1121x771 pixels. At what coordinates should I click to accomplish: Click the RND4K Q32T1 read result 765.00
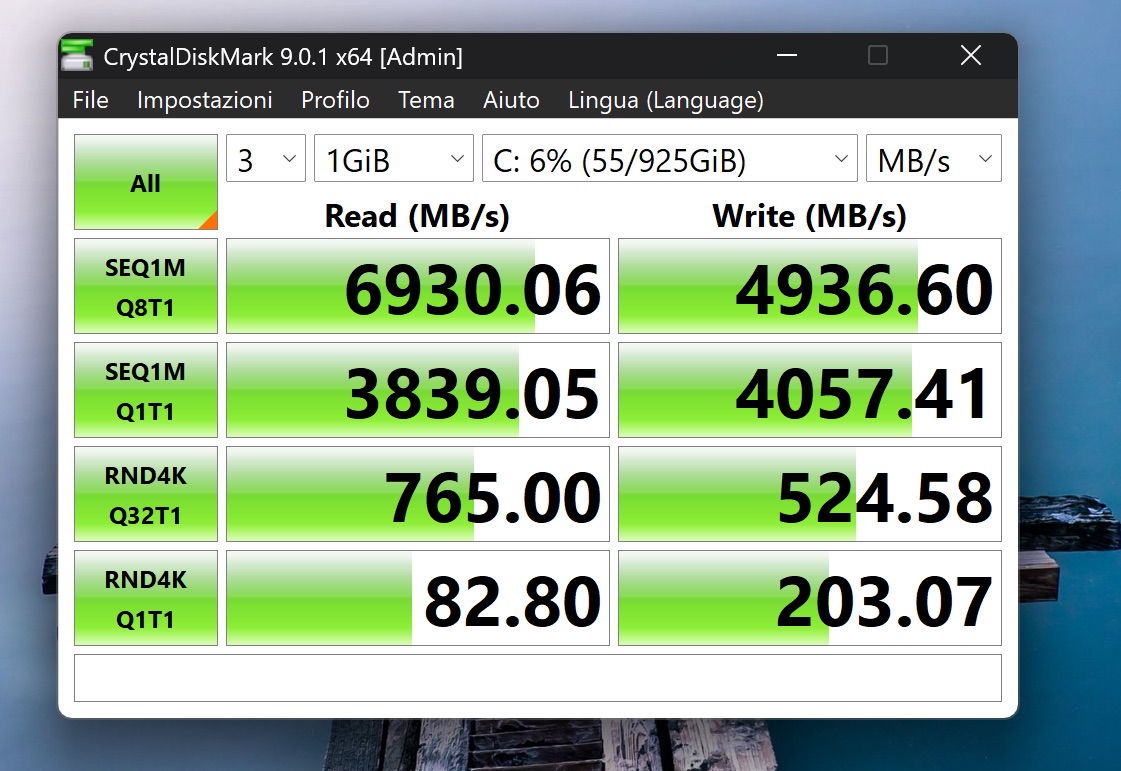pos(418,494)
